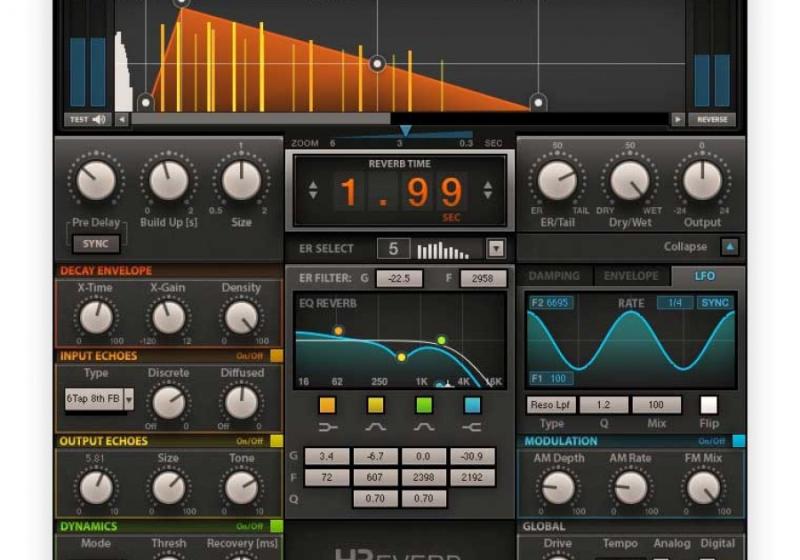Image resolution: width=800 pixels, height=560 pixels.
Task: Click the orange EQ band square
Action: click(x=327, y=405)
